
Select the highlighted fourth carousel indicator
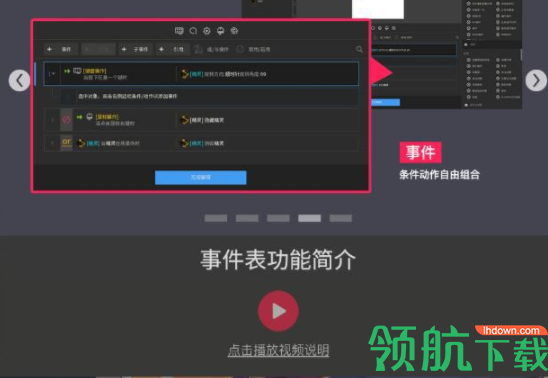(309, 218)
